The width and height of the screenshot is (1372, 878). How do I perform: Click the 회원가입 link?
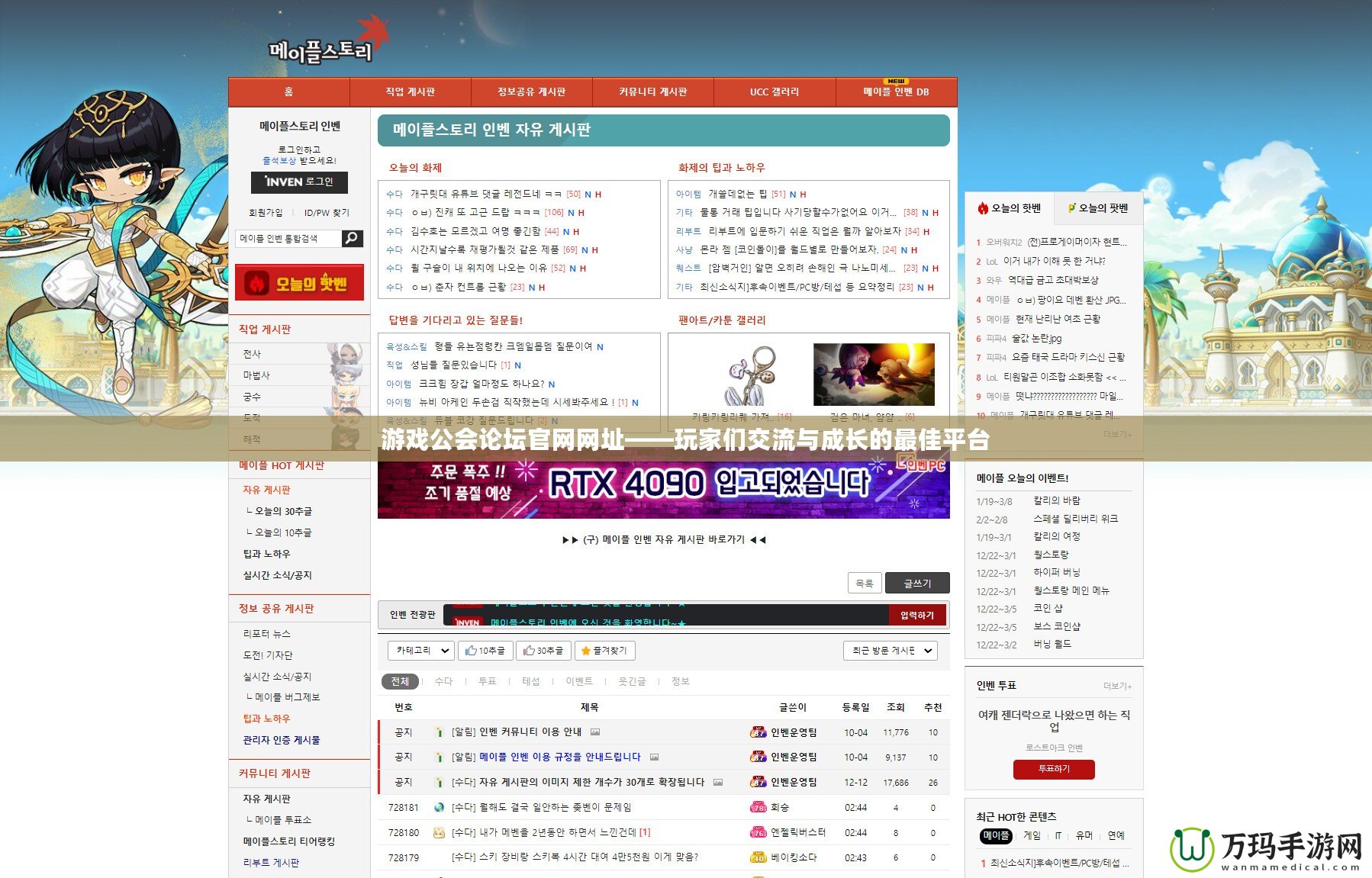point(266,213)
